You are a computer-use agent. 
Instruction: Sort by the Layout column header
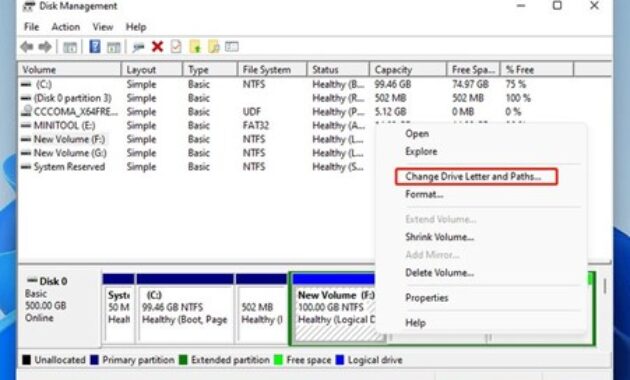click(x=151, y=69)
